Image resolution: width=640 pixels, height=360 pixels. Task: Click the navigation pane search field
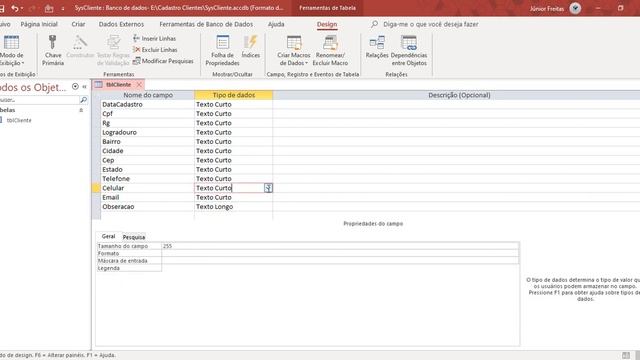(x=39, y=100)
